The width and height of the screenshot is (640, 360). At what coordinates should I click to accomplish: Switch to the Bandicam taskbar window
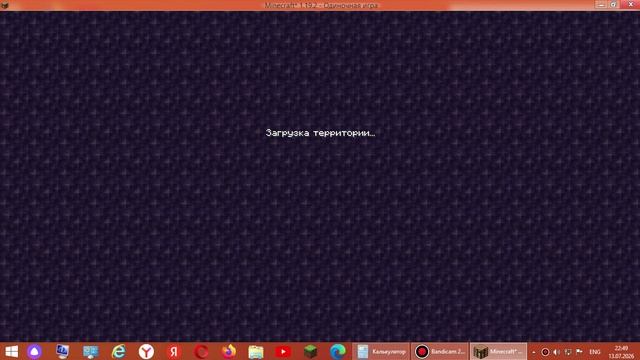click(x=440, y=351)
